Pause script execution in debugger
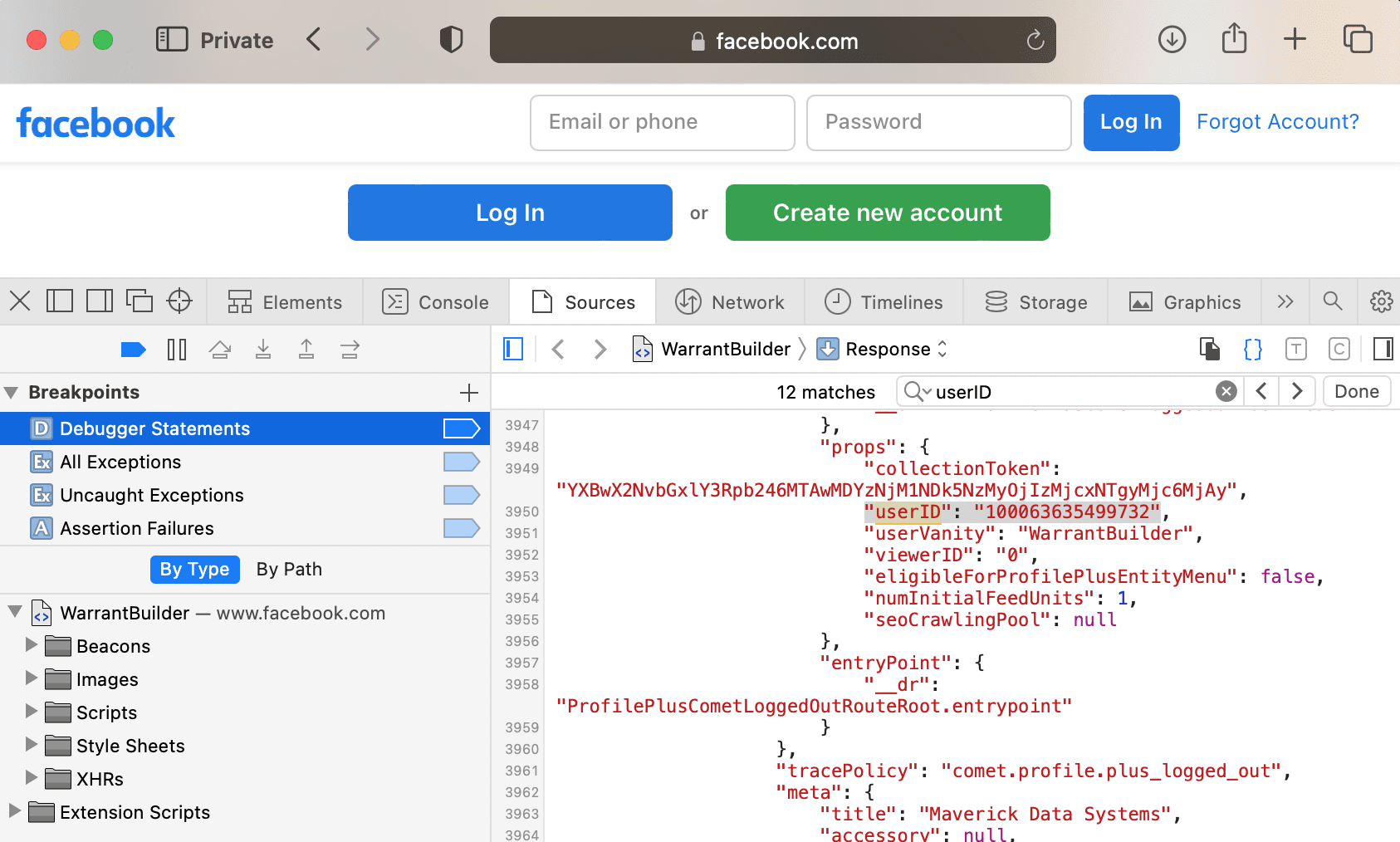1400x842 pixels. coord(176,350)
